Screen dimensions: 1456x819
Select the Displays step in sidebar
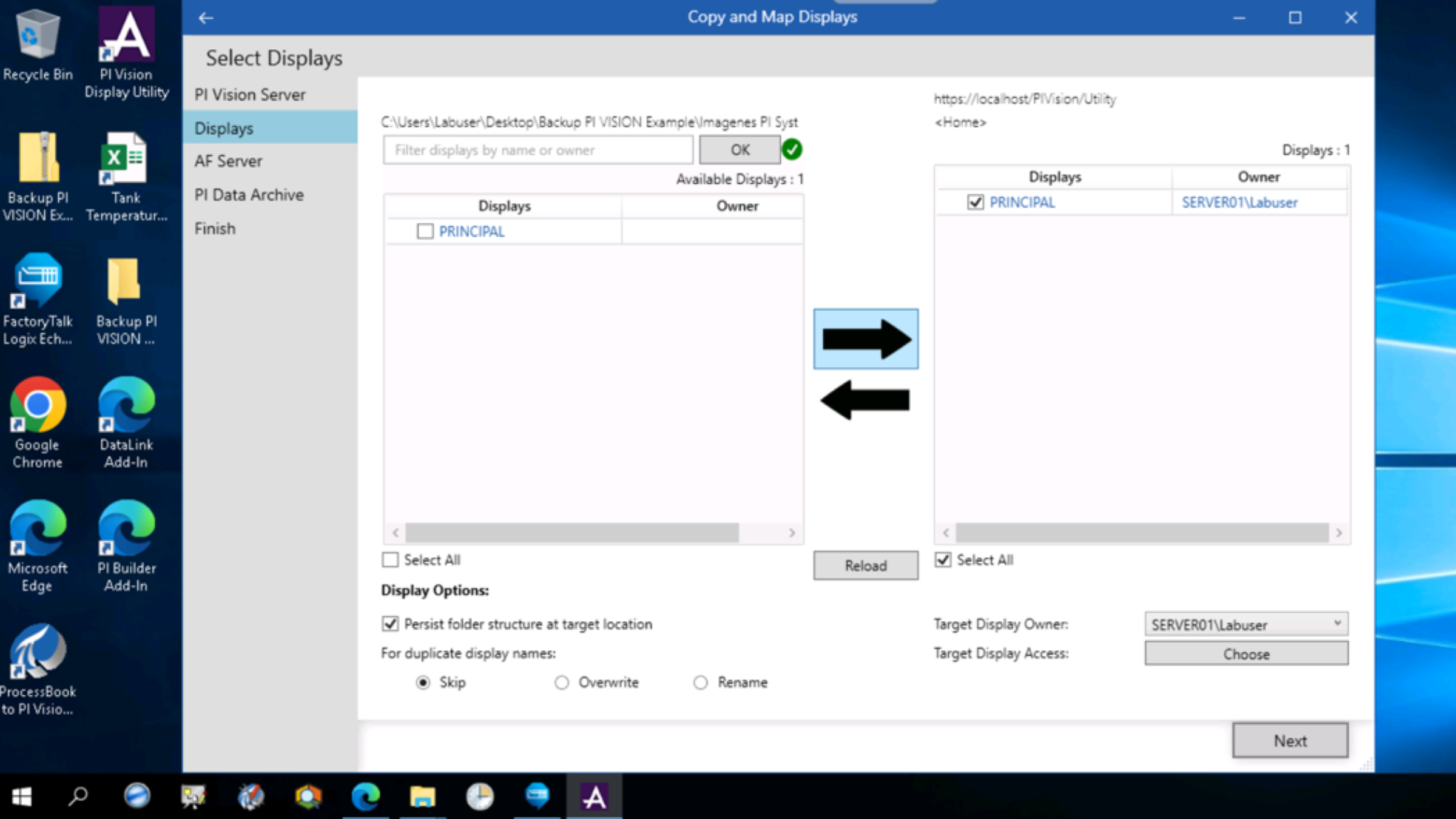point(270,128)
